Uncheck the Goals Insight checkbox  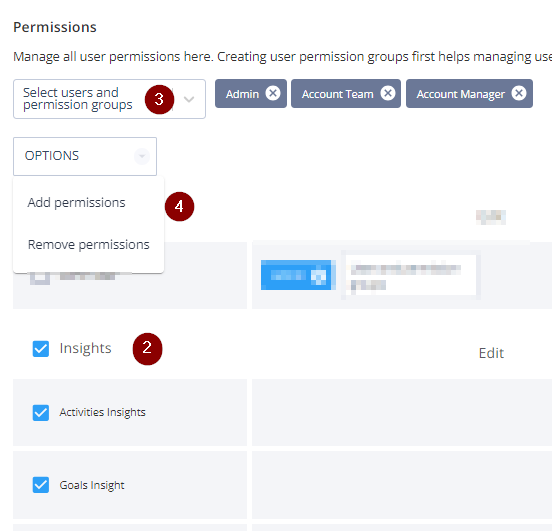coord(41,485)
